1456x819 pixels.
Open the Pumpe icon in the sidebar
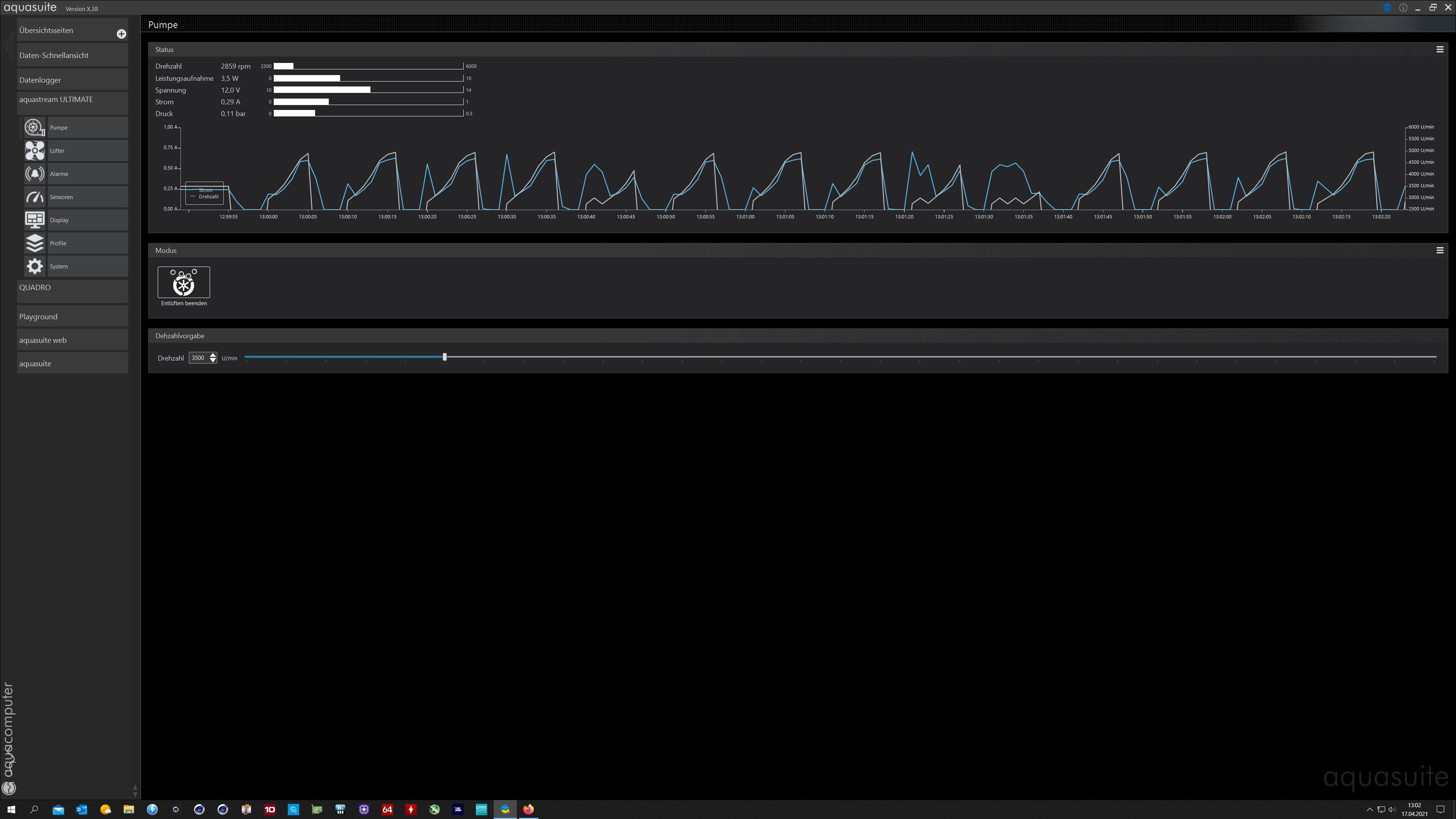(x=35, y=128)
